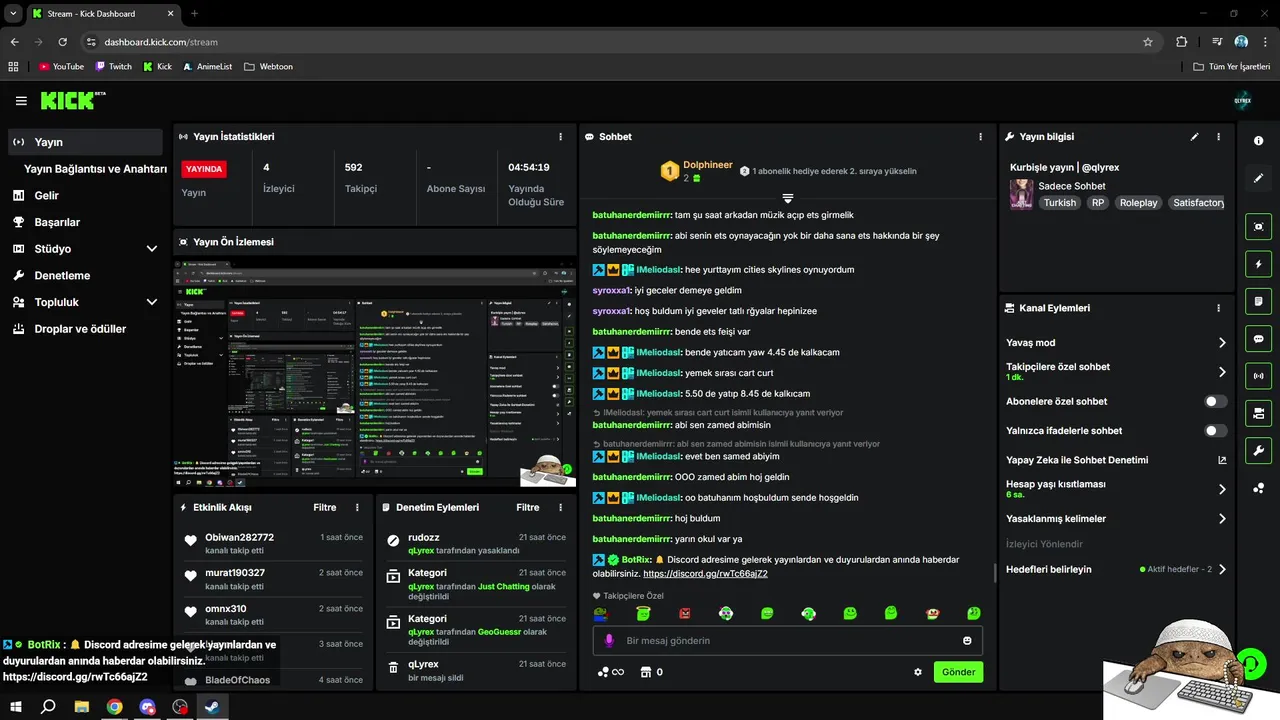The width and height of the screenshot is (1280, 720).
Task: Open Takipçilere özel sohbet settings arrow
Action: (x=1222, y=372)
